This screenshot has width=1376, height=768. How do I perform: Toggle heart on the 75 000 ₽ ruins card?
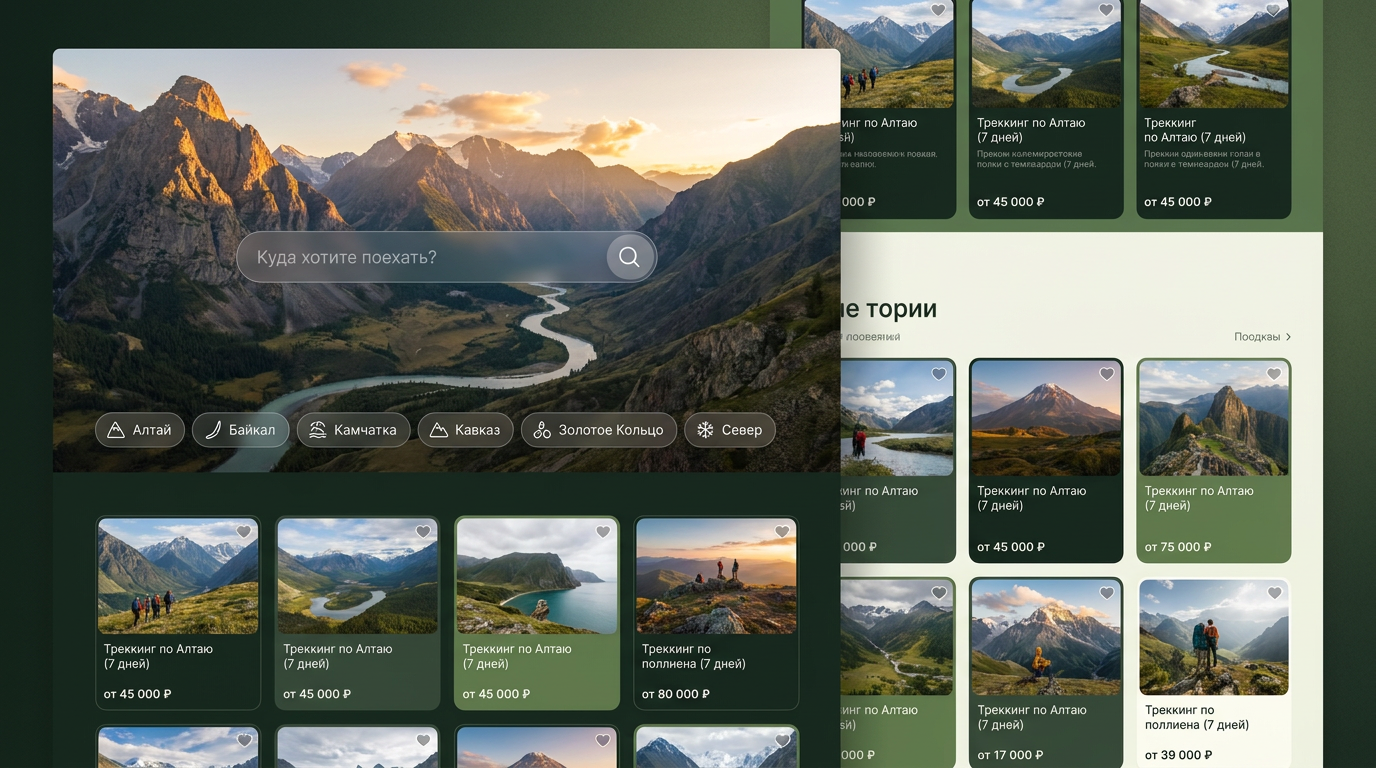tap(1274, 375)
